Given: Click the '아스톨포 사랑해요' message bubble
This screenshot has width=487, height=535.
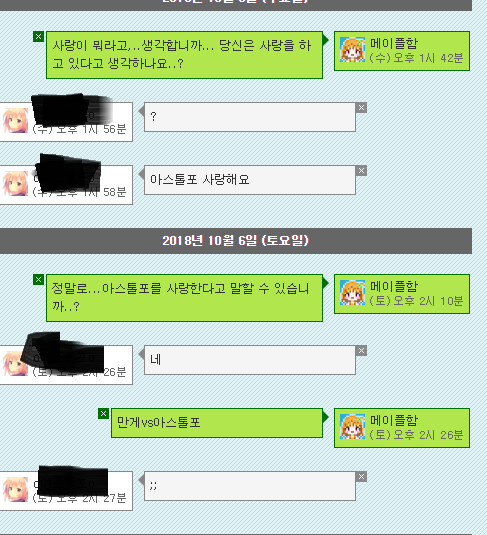Looking at the screenshot, I should pyautogui.click(x=250, y=180).
